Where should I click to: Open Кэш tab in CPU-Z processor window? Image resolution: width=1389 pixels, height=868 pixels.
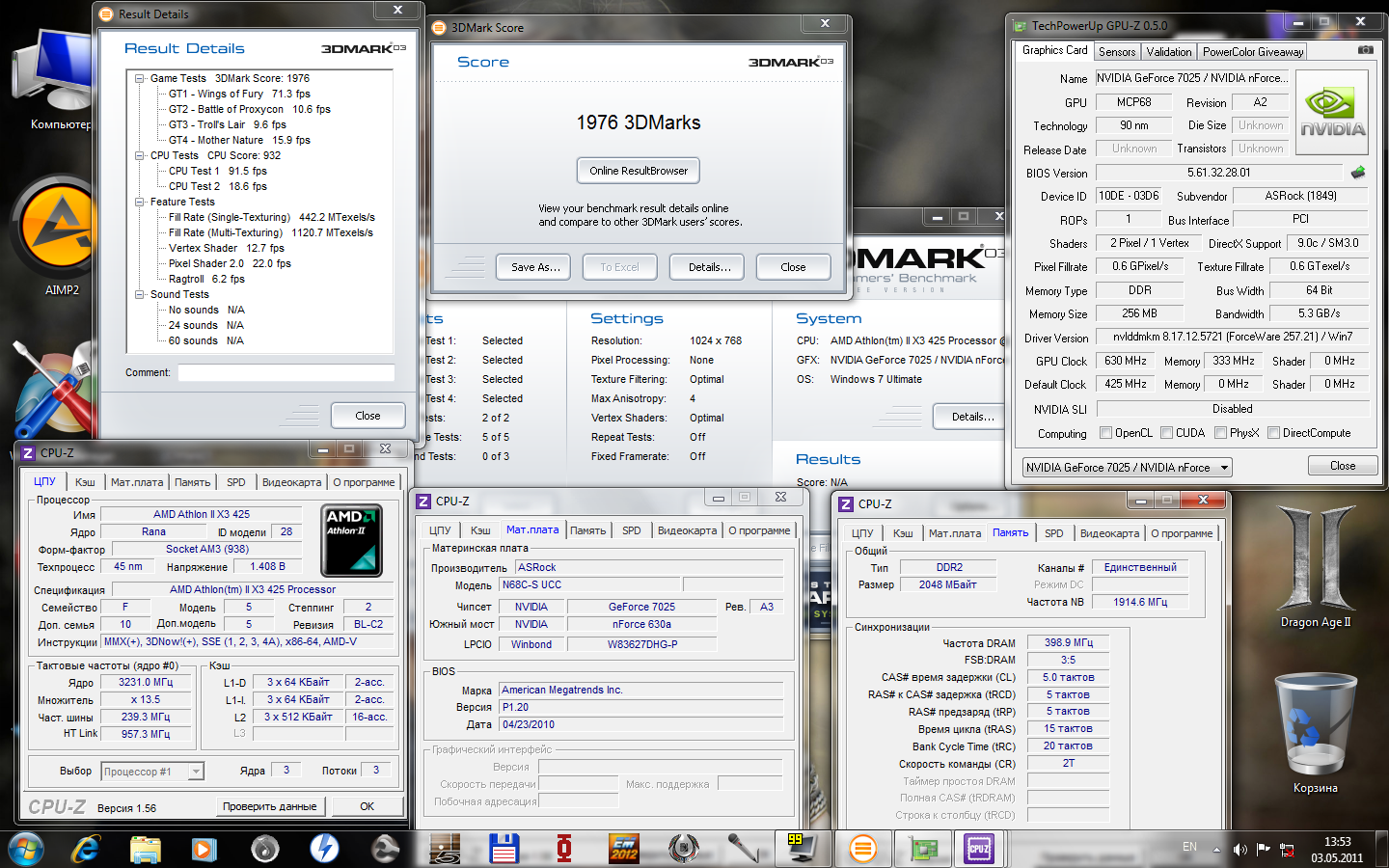[x=86, y=482]
